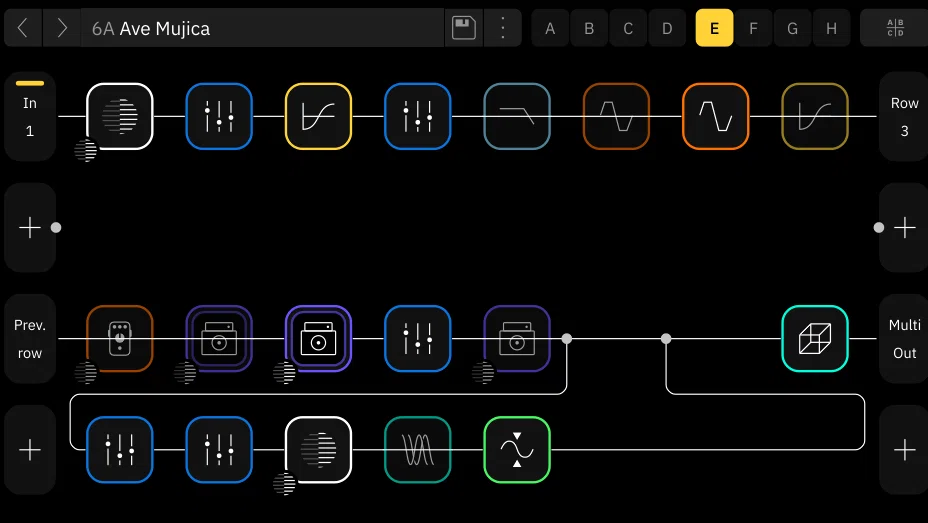Go to the previous preset with the left arrow
The width and height of the screenshot is (928, 523).
pos(22,28)
